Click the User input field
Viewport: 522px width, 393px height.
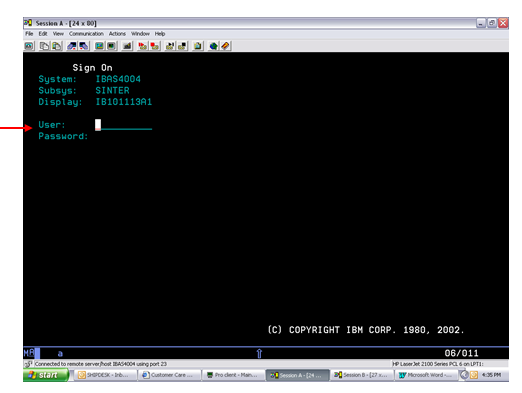[123, 125]
